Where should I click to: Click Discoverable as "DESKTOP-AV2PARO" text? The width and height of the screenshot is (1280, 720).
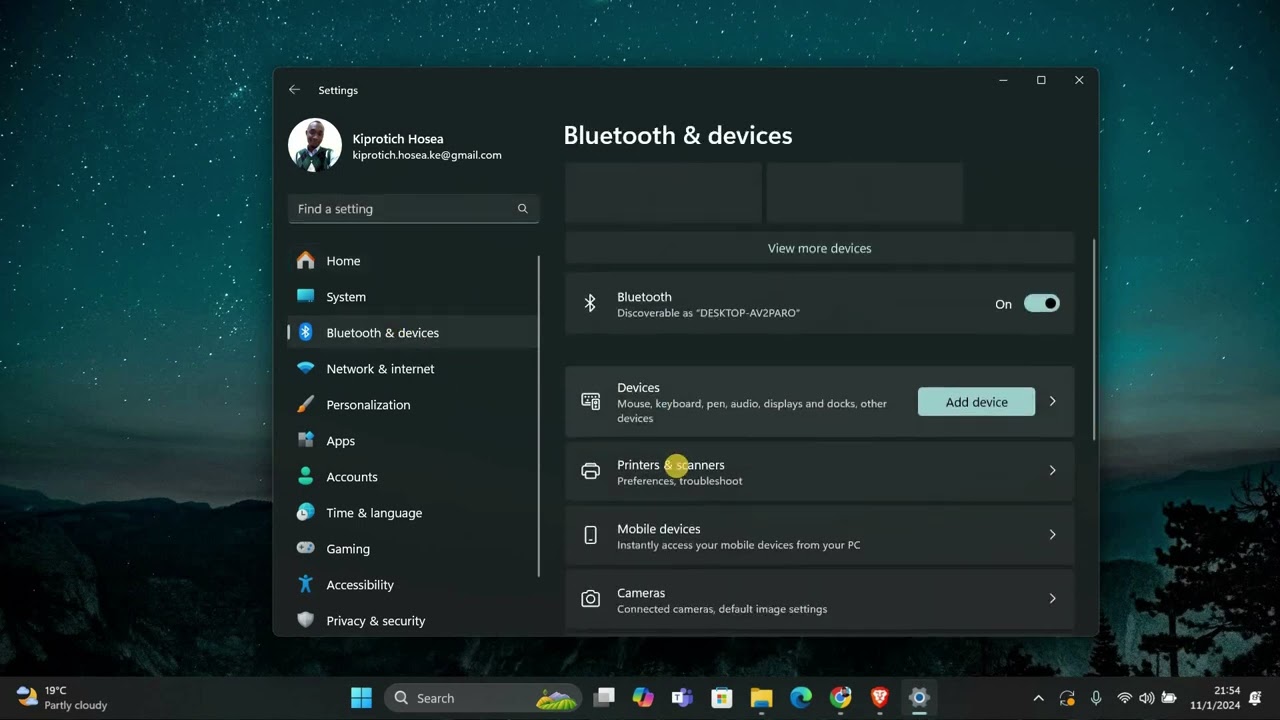[708, 313]
